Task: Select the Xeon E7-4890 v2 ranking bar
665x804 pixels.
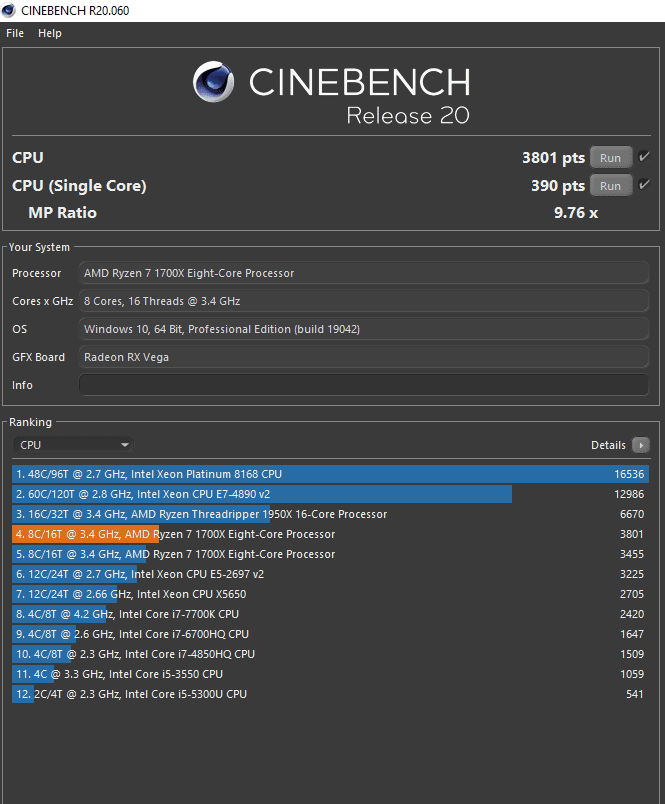Action: (x=262, y=494)
